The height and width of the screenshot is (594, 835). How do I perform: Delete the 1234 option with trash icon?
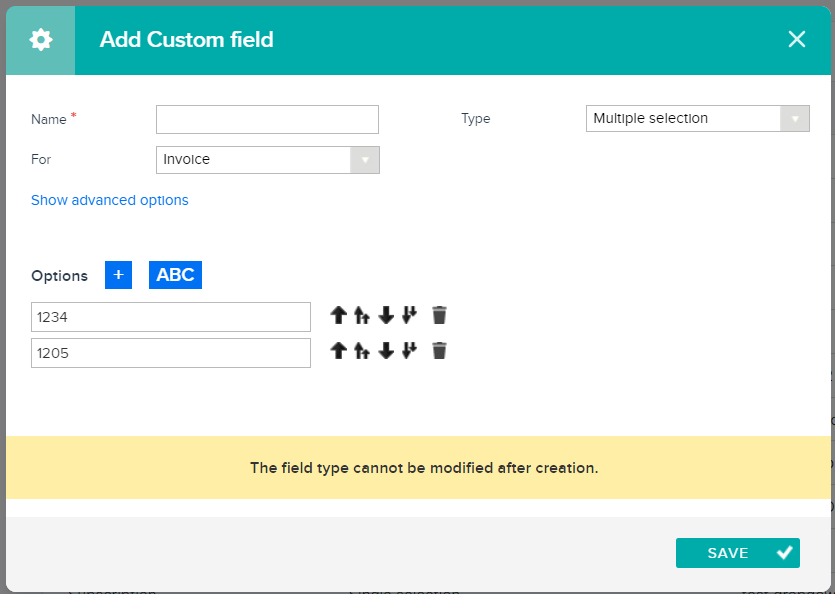click(439, 316)
